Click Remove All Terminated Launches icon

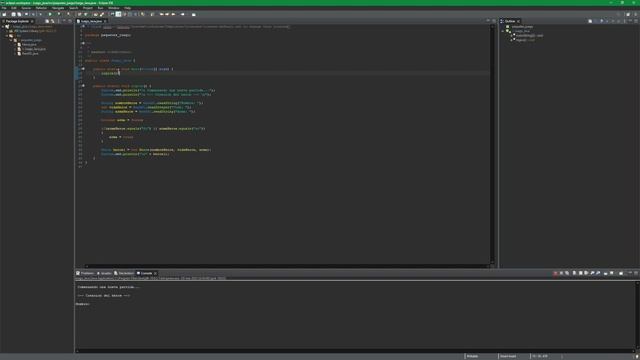[x=567, y=273]
